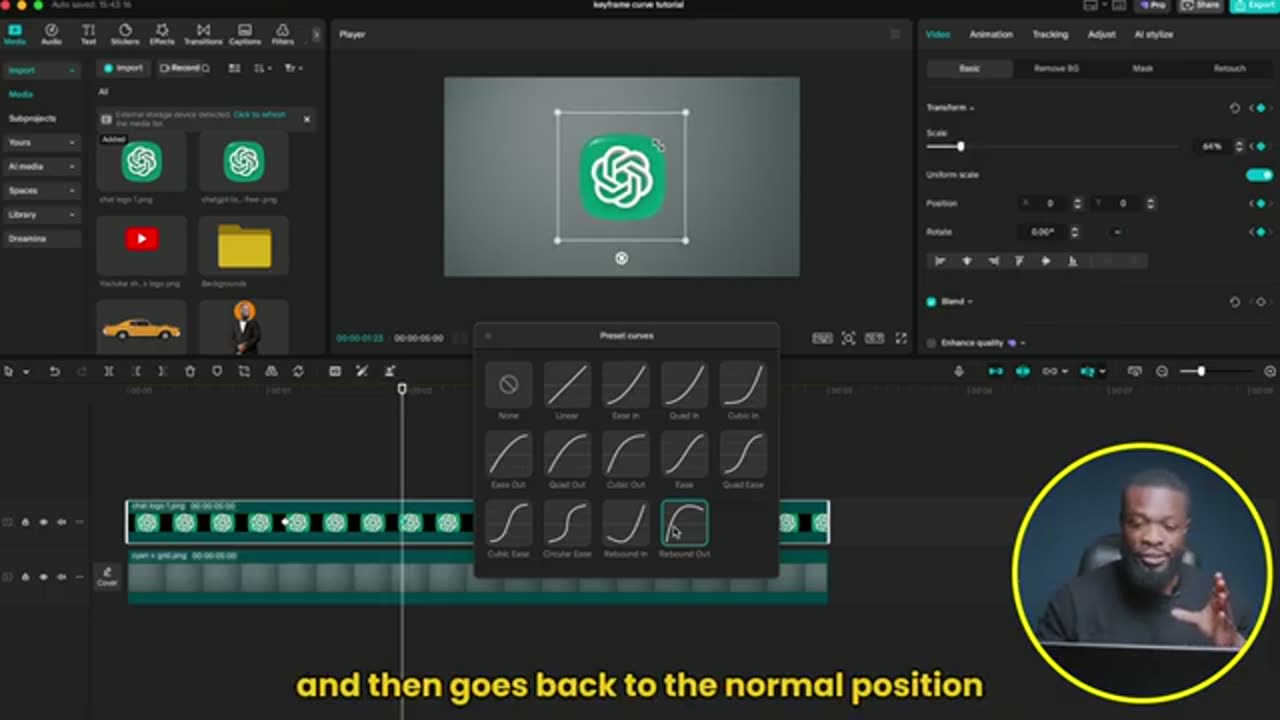Open the Audio panel in top toolbar
The height and width of the screenshot is (720, 1280).
click(51, 34)
